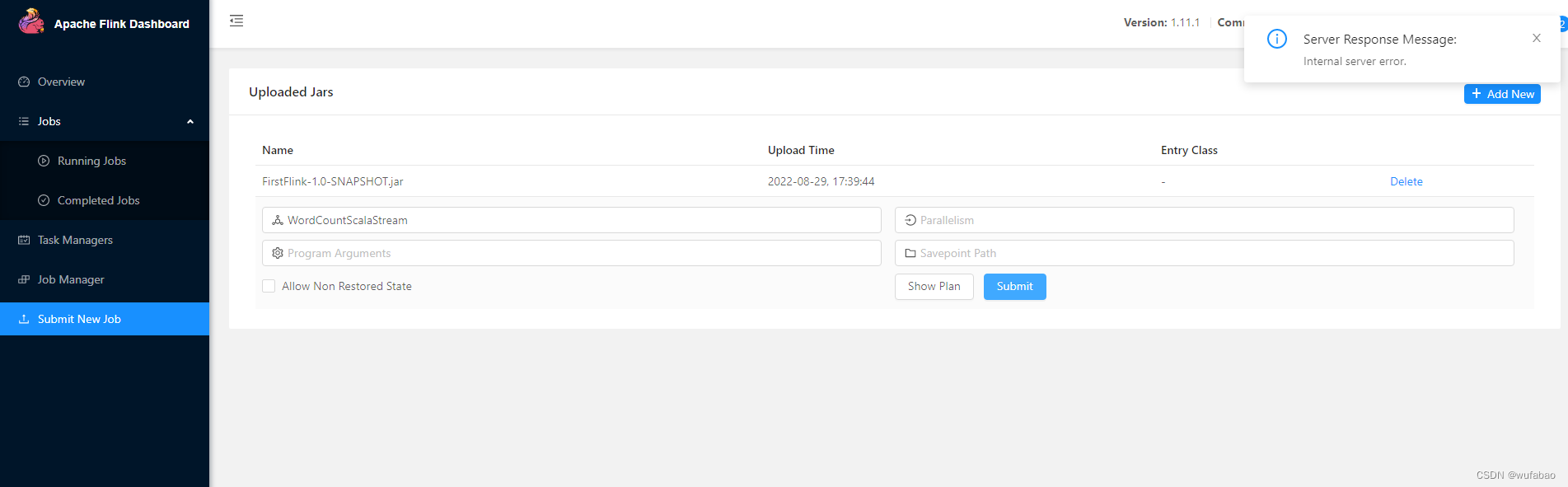1568x487 pixels.
Task: Click the Entry Class column header
Action: click(1189, 150)
